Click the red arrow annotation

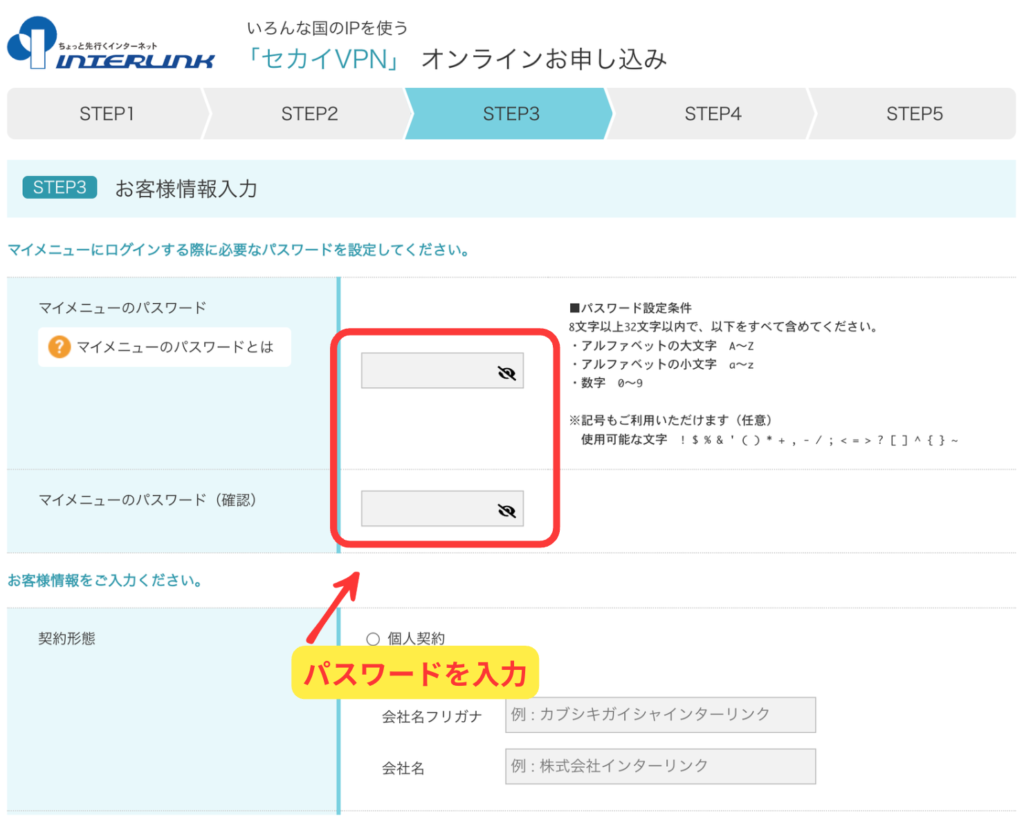332,609
